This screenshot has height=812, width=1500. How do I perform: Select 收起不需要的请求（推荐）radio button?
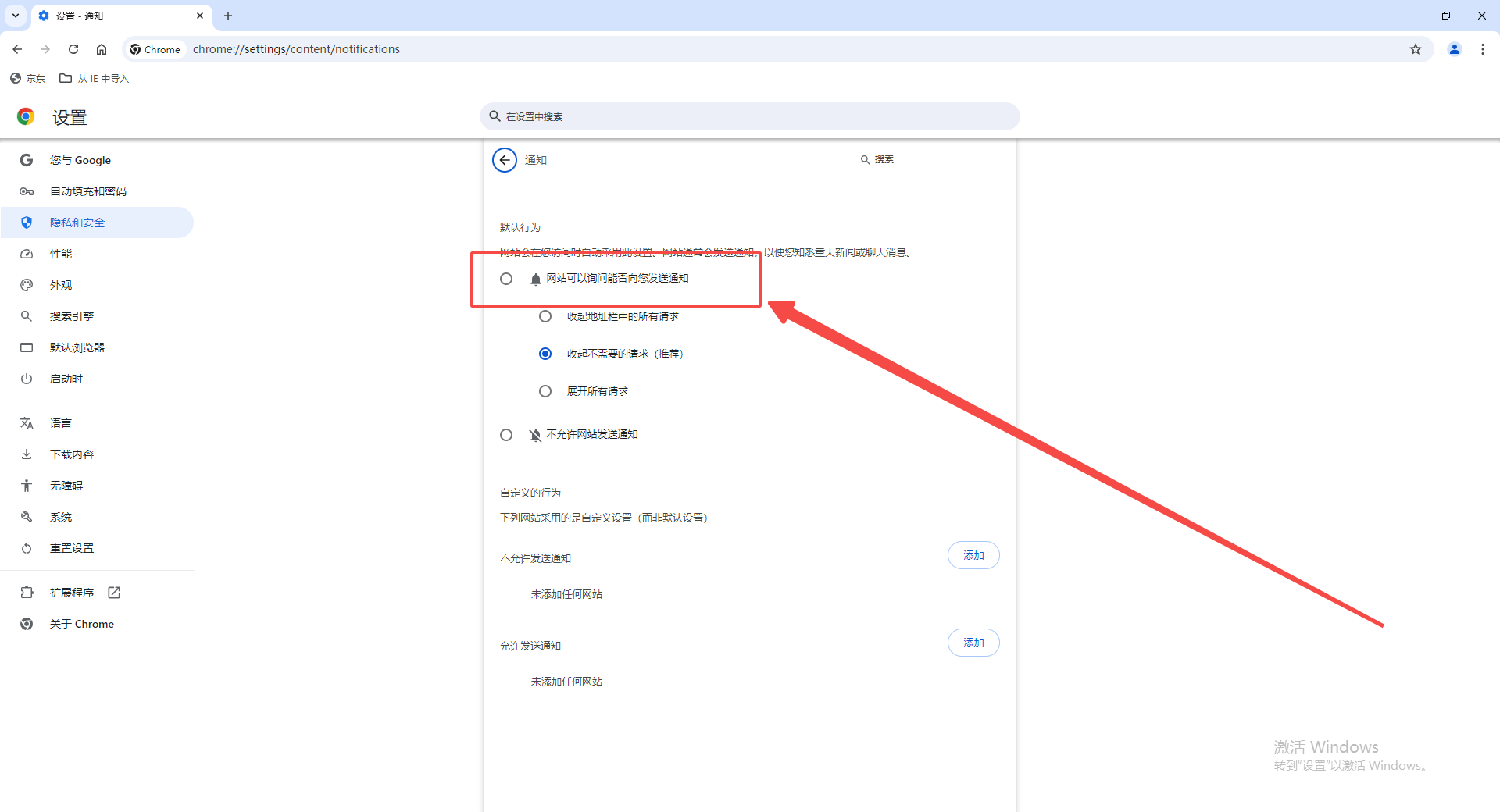coord(545,354)
